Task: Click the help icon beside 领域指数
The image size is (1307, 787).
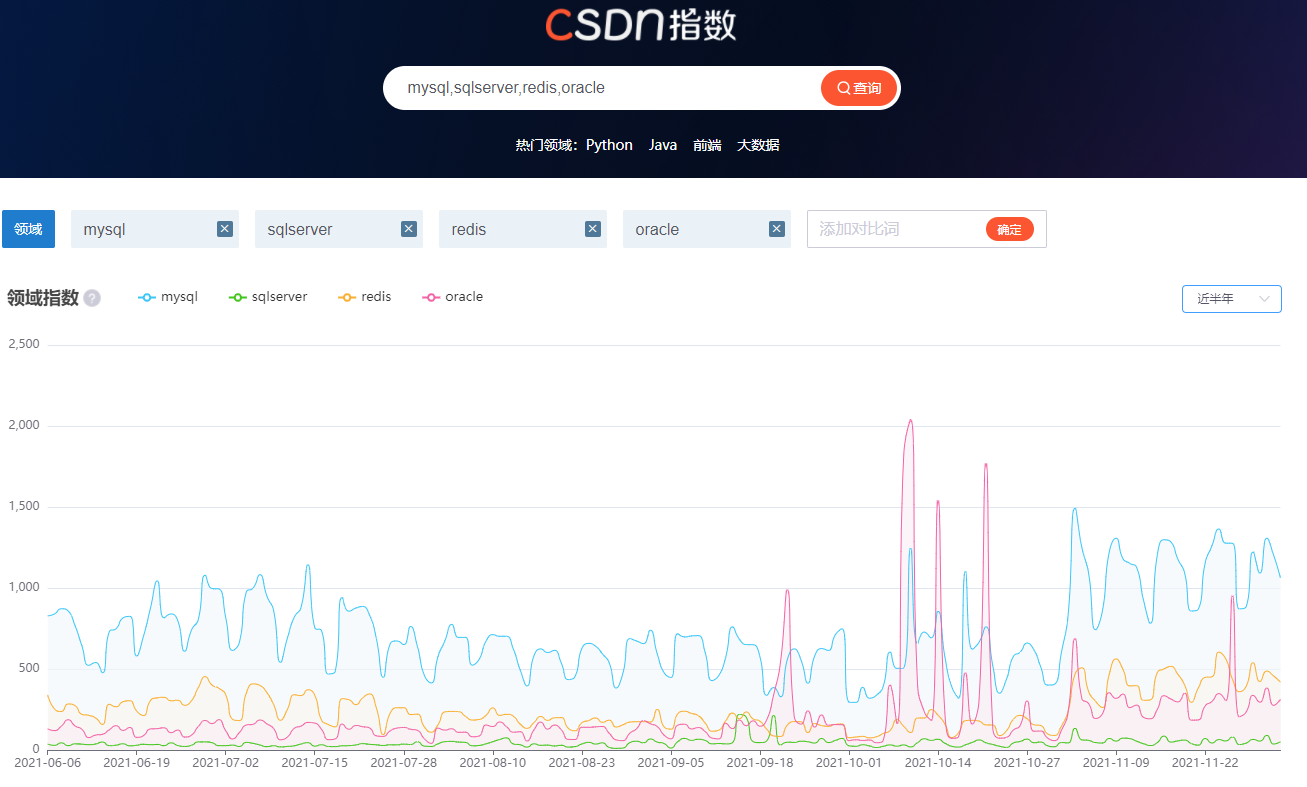Action: tap(92, 298)
